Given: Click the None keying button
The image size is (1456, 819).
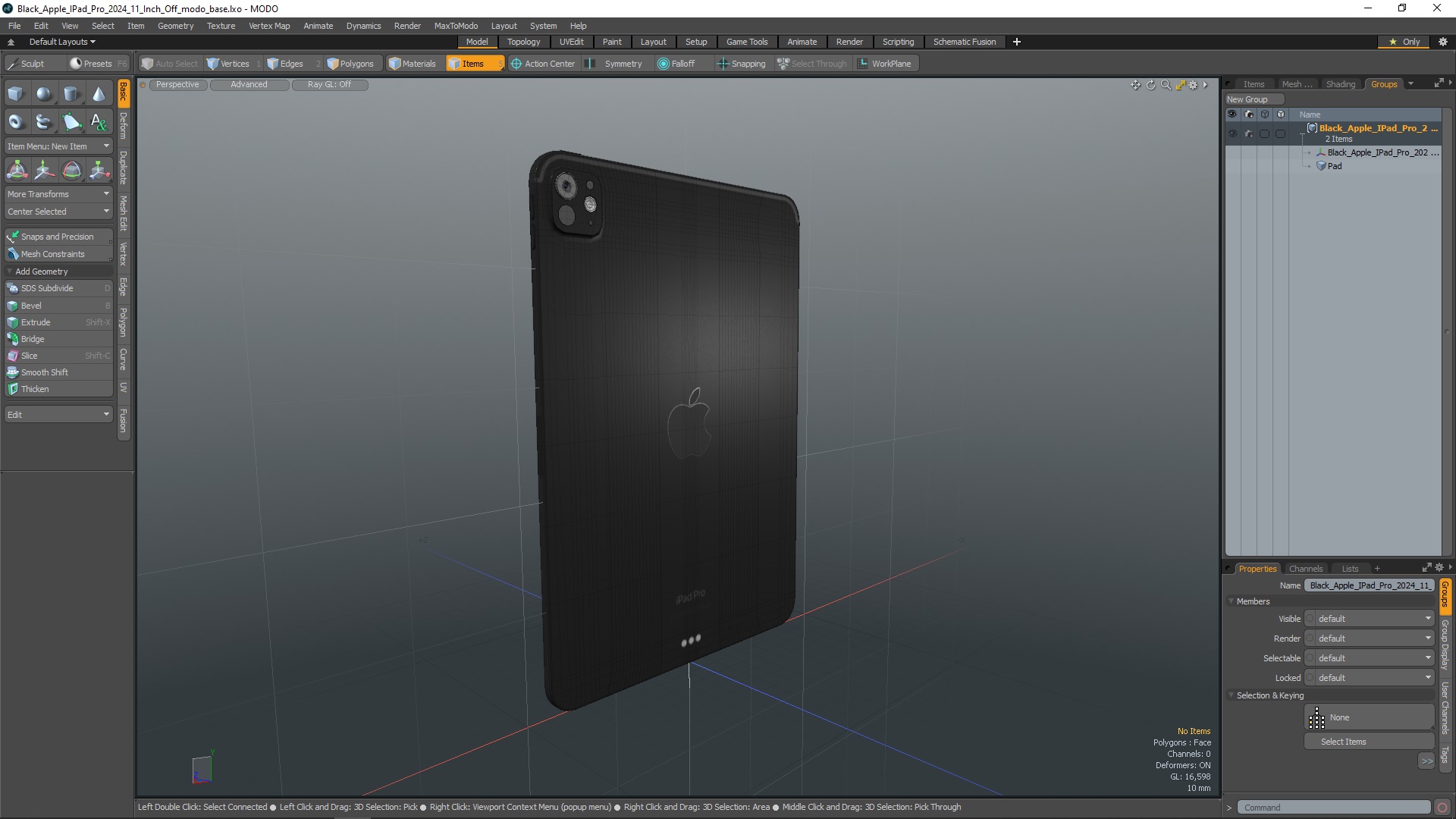Looking at the screenshot, I should click(x=1370, y=717).
